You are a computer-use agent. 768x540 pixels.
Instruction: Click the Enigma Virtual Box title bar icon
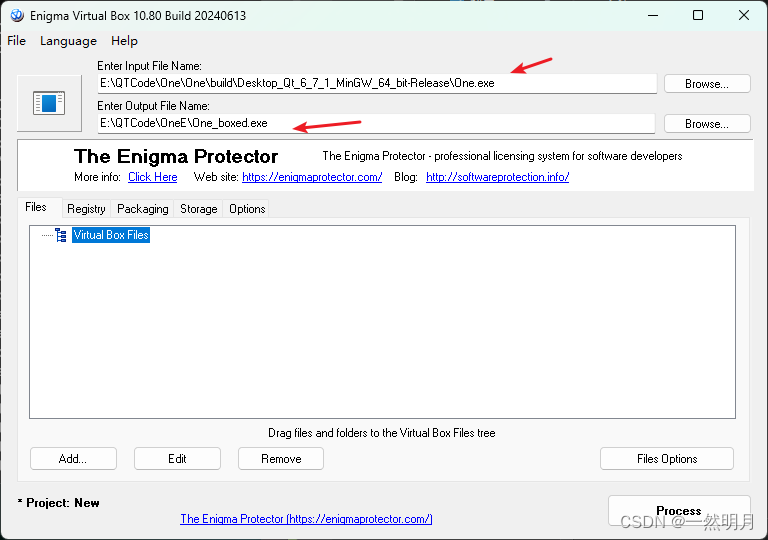[x=17, y=16]
